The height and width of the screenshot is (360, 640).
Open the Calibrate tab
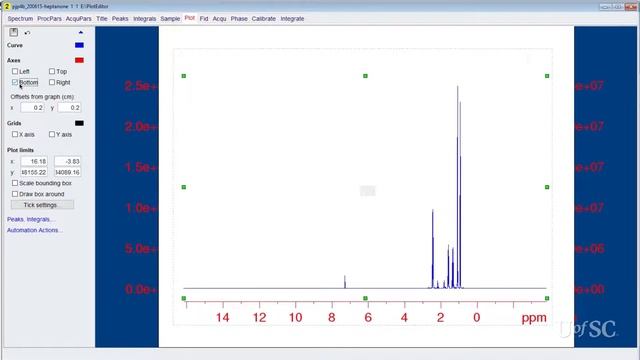coord(264,19)
